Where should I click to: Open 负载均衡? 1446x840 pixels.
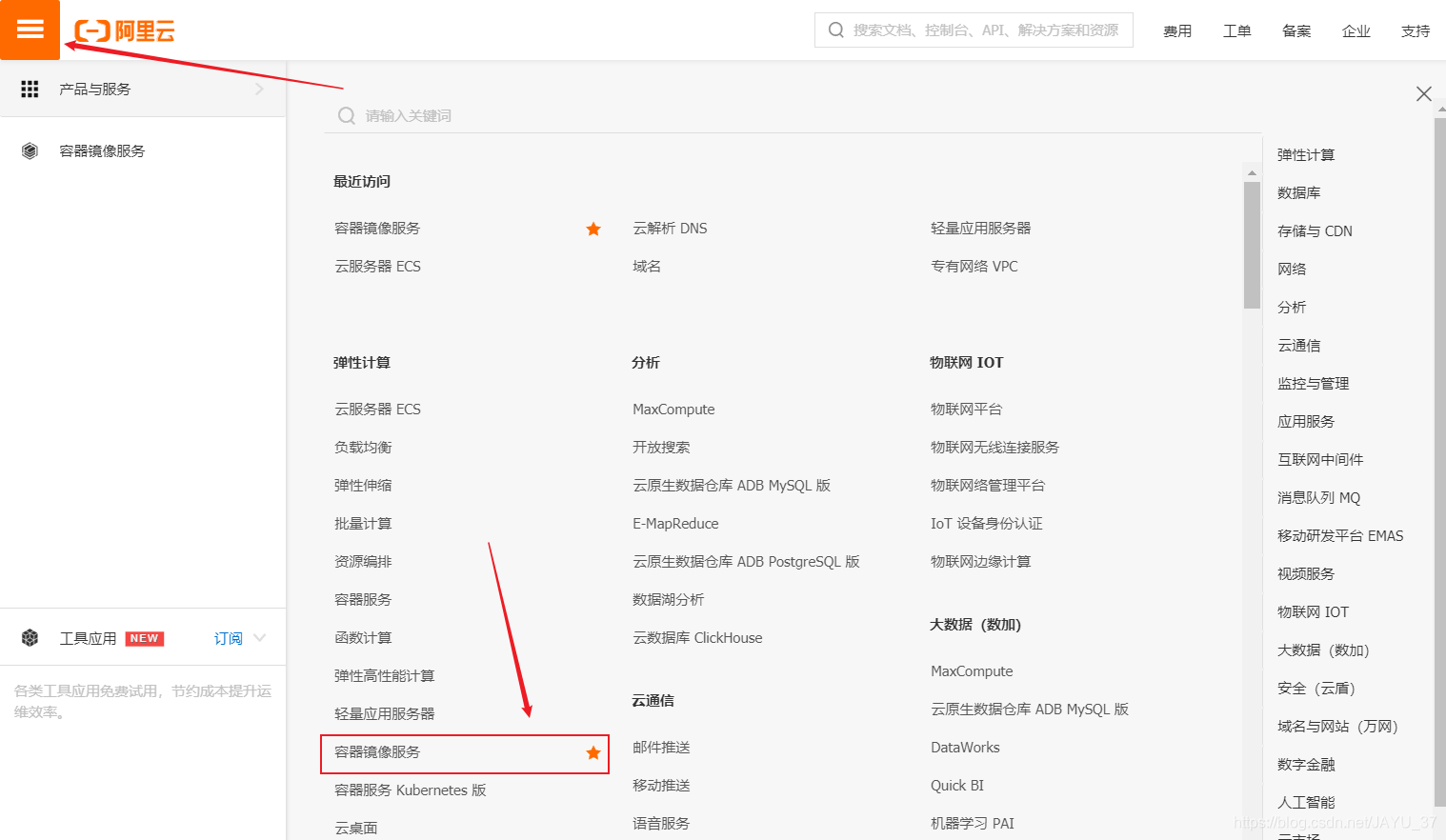(x=363, y=448)
